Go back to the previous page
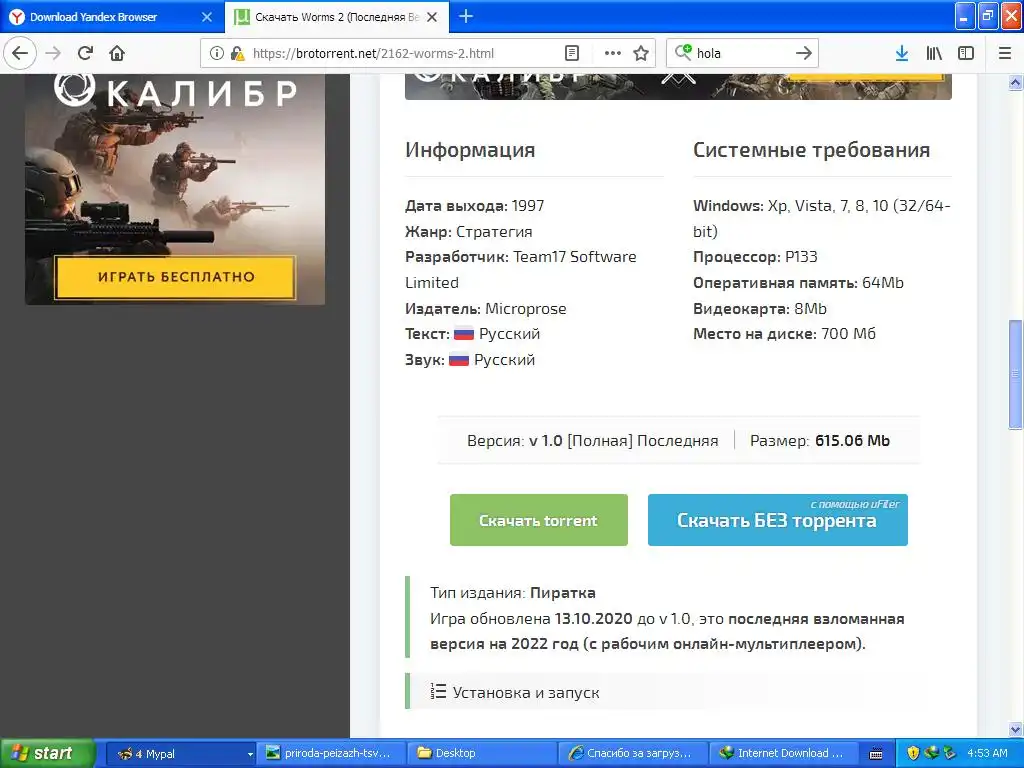Image resolution: width=1024 pixels, height=768 pixels. coord(20,53)
